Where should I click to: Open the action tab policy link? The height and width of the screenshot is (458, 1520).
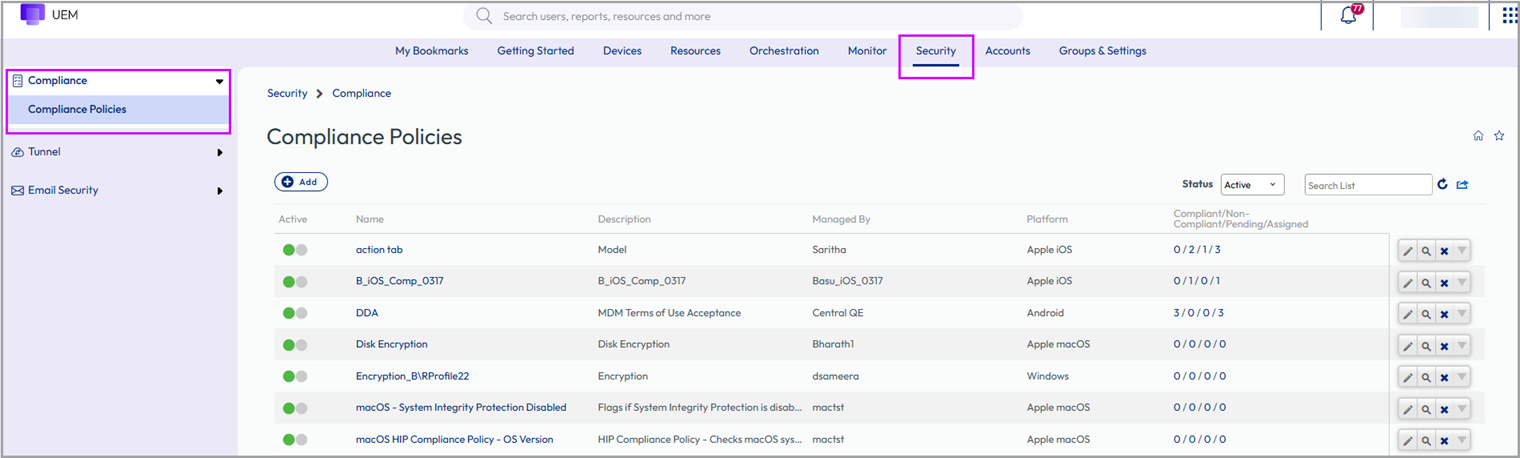pos(379,249)
